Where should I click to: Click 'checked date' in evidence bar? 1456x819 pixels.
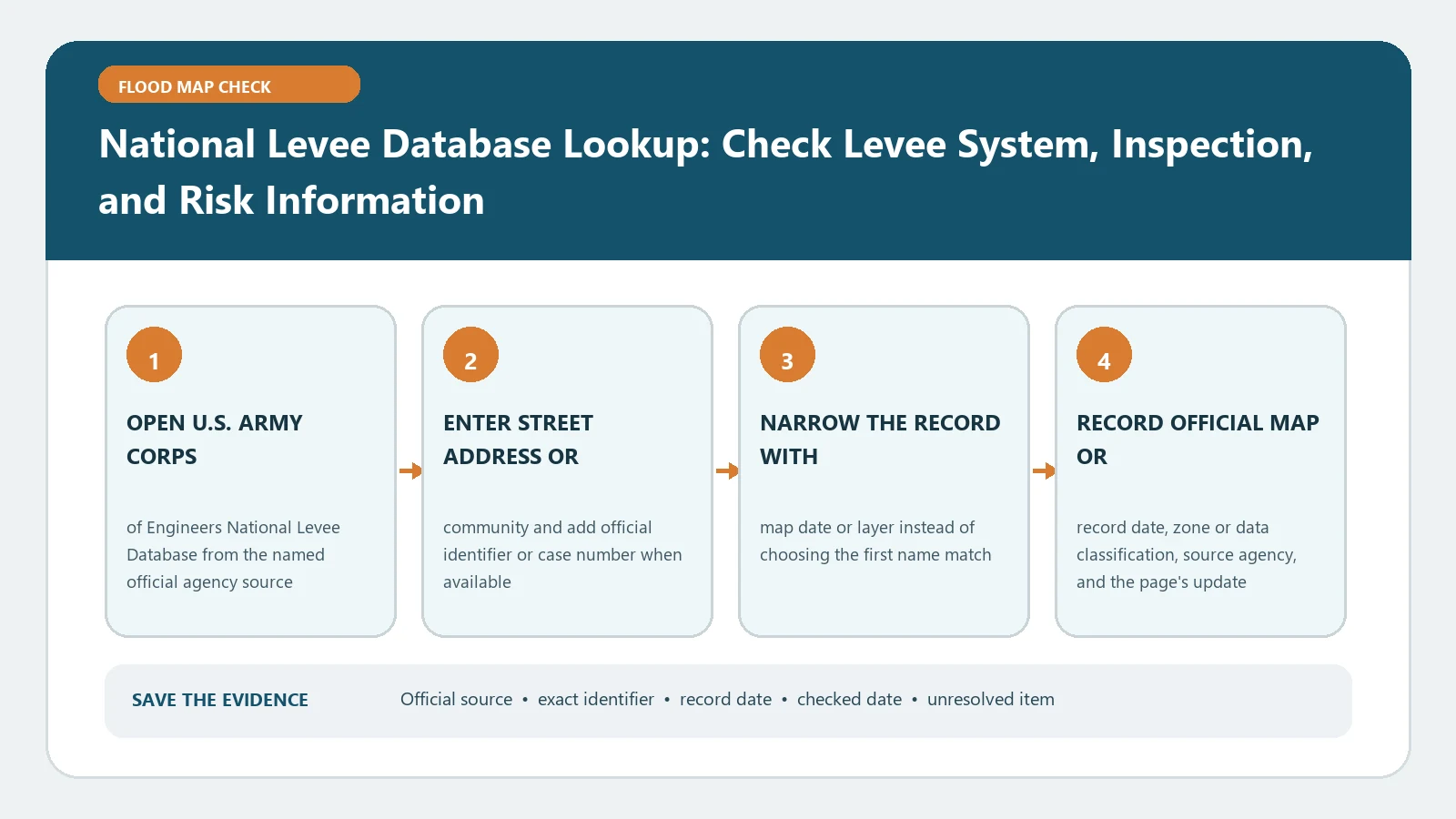click(850, 699)
